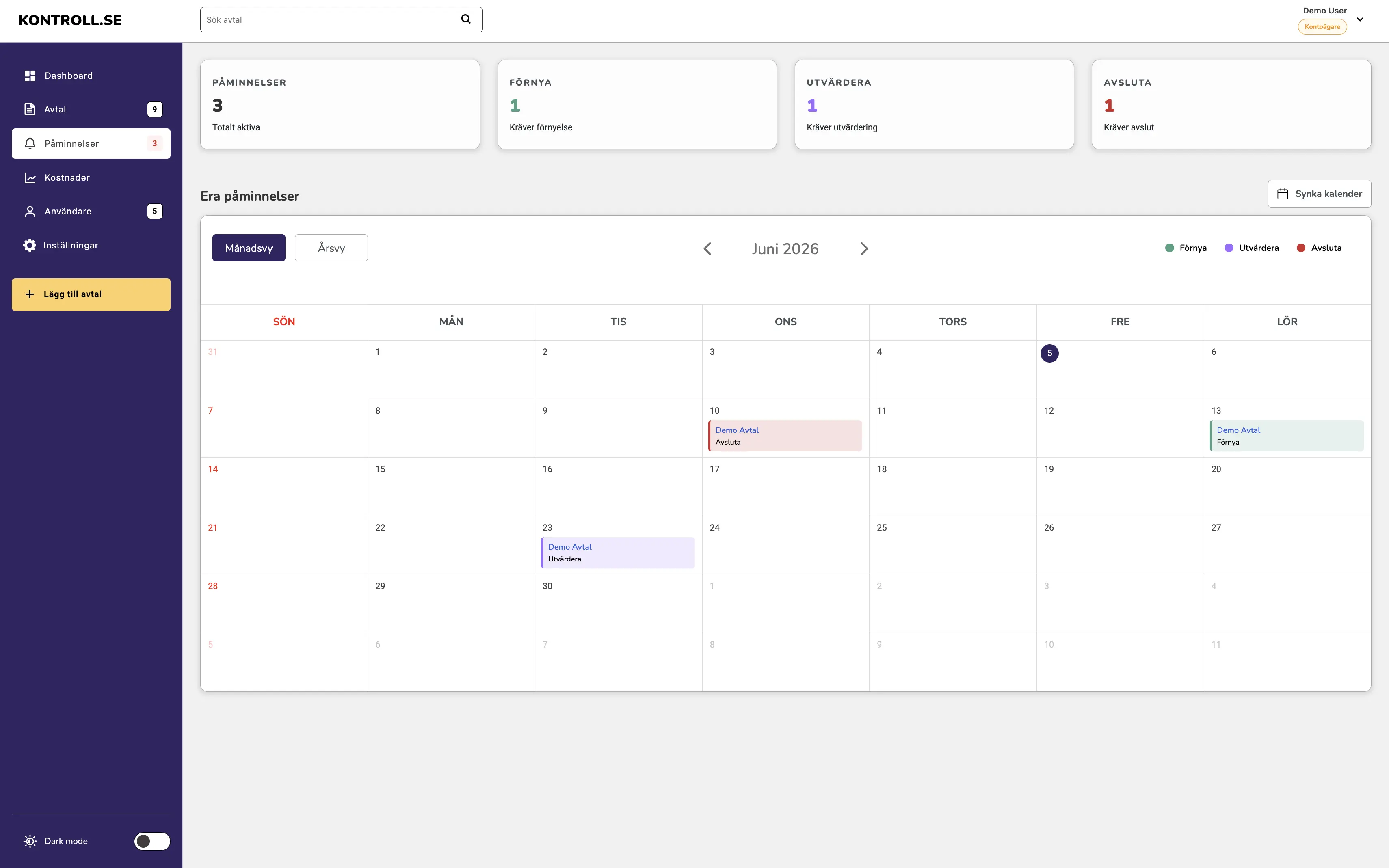1389x868 pixels.
Task: Click the SÖN column header
Action: coord(283,322)
